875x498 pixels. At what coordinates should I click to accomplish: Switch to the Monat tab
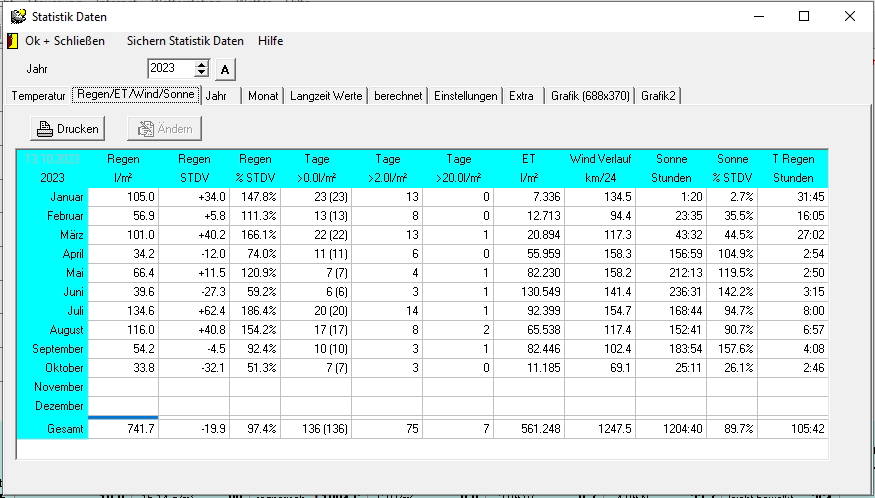point(263,96)
